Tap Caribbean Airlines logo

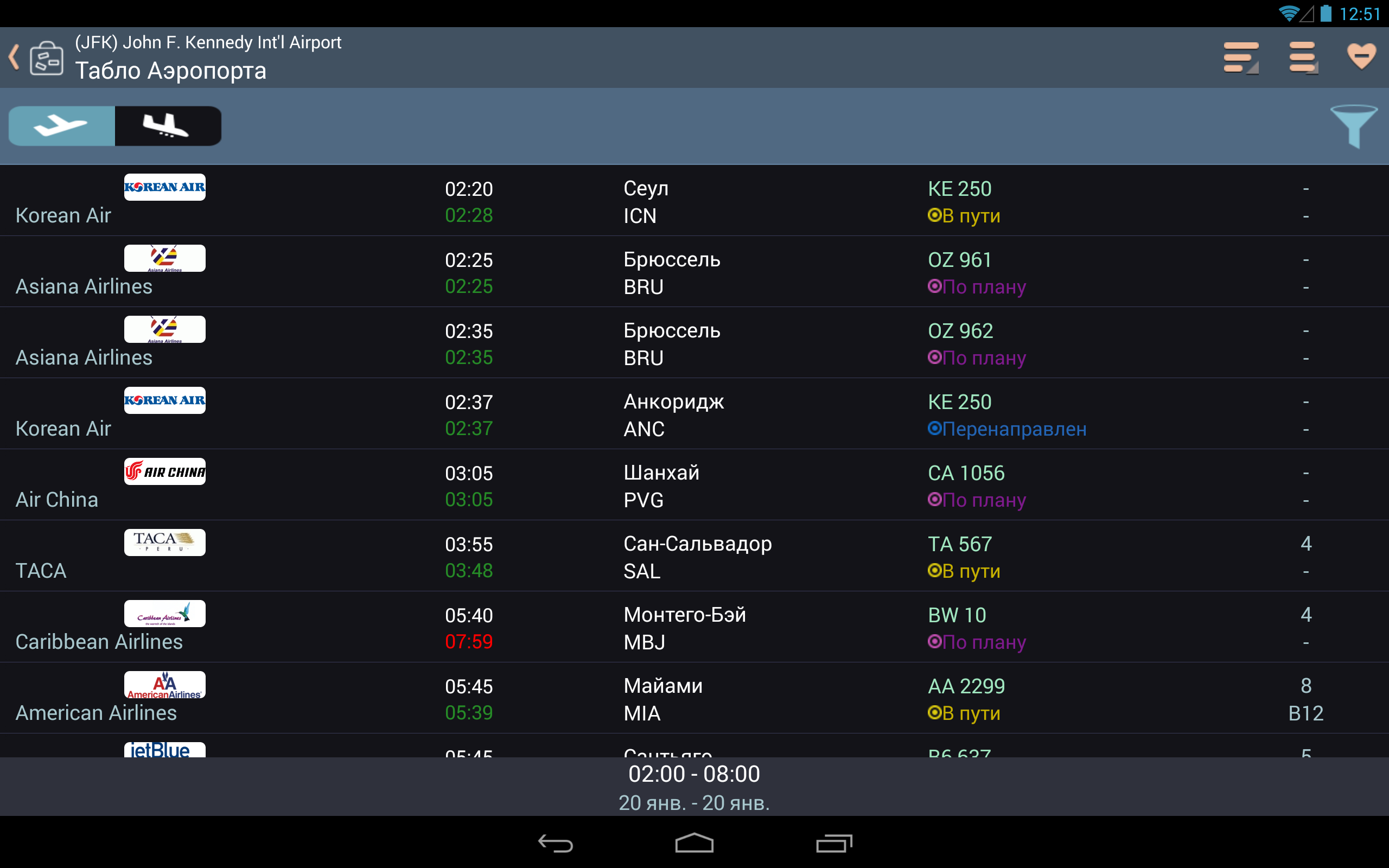pos(165,613)
